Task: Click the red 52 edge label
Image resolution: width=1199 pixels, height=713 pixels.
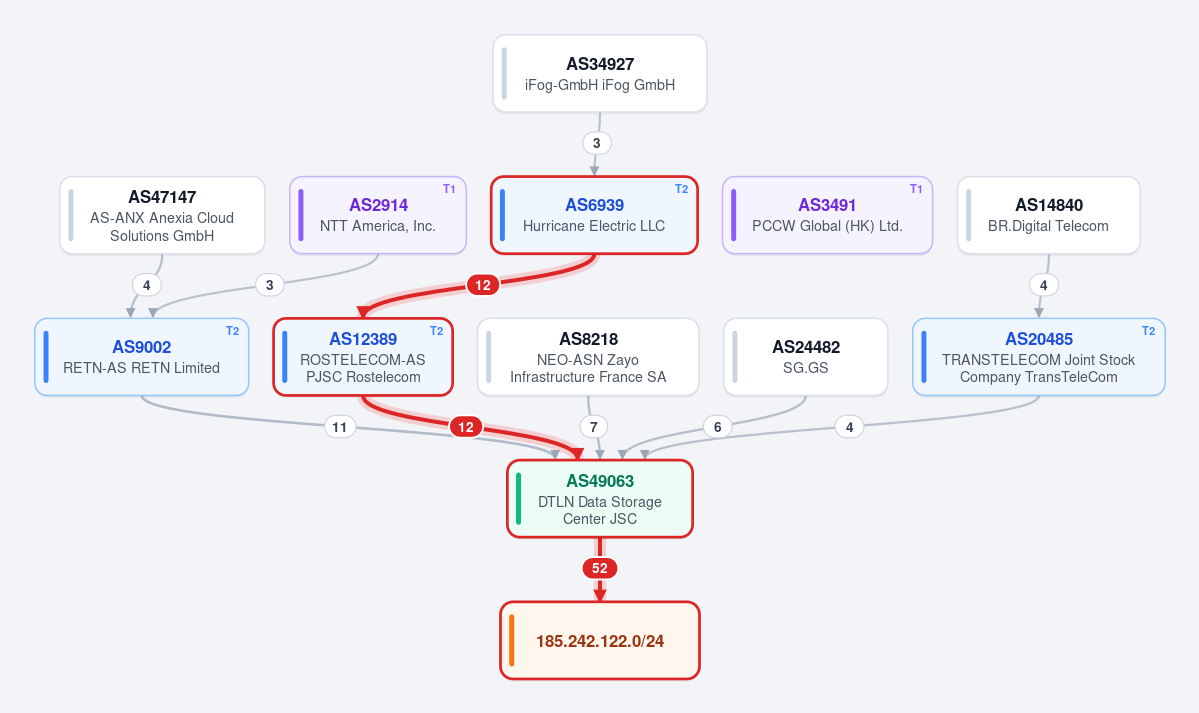Action: pos(600,568)
